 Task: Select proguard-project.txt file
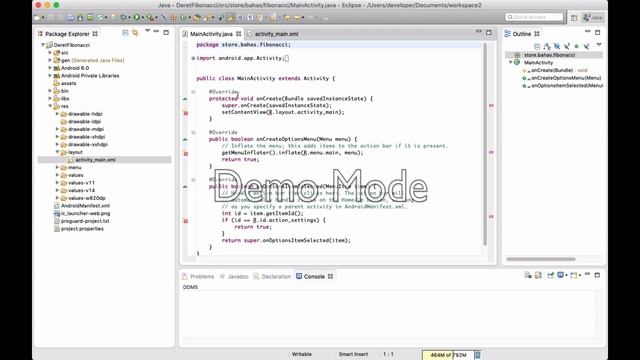[85, 221]
